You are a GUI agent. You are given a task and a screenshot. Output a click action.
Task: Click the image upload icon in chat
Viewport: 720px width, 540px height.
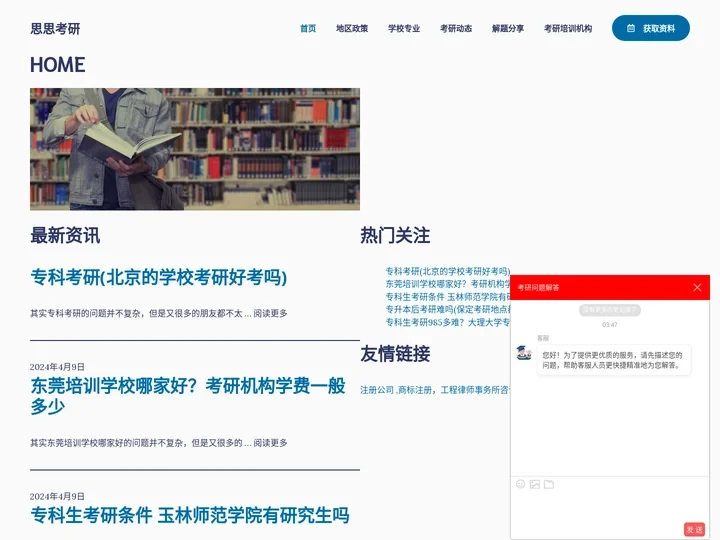point(534,484)
